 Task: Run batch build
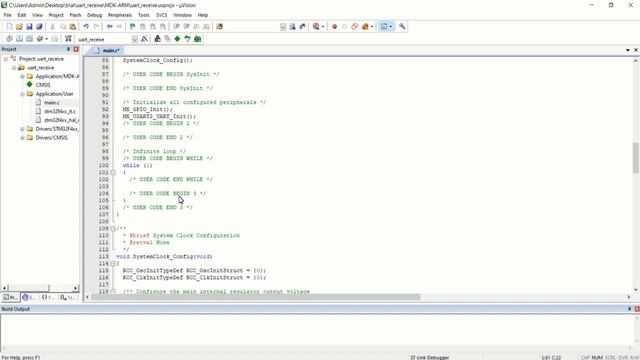(40, 39)
